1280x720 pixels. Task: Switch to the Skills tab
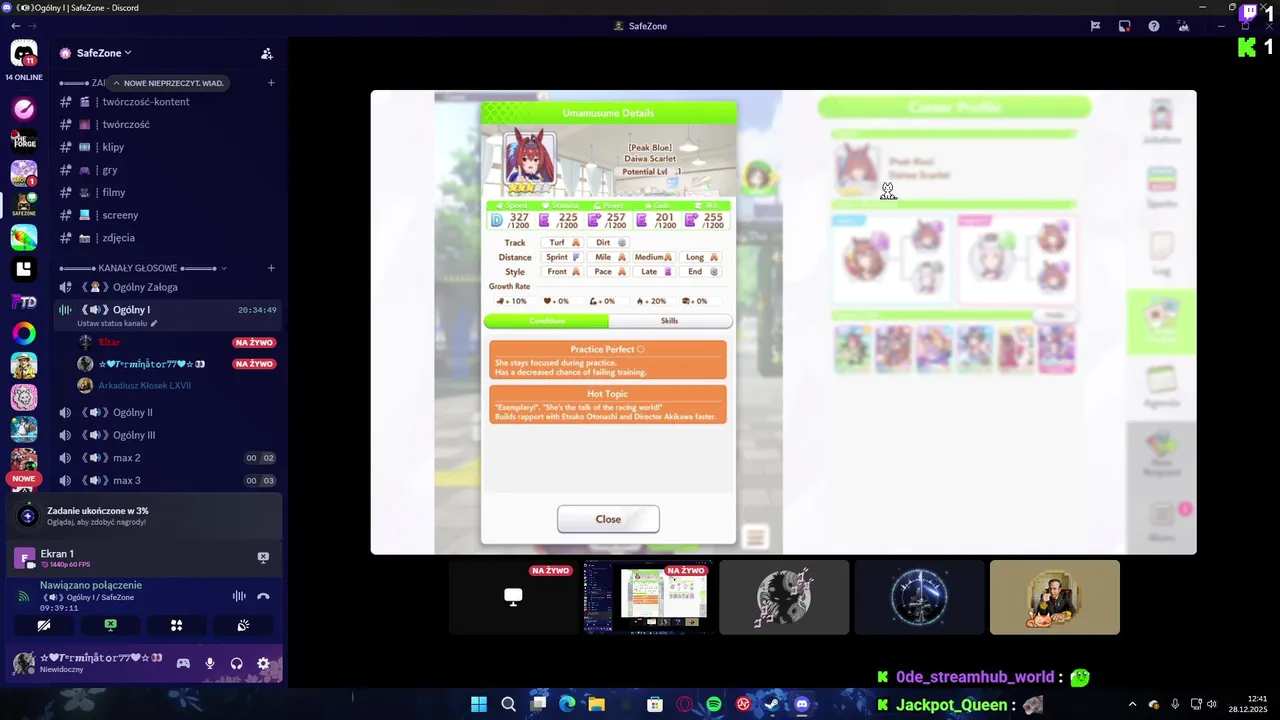tap(670, 321)
